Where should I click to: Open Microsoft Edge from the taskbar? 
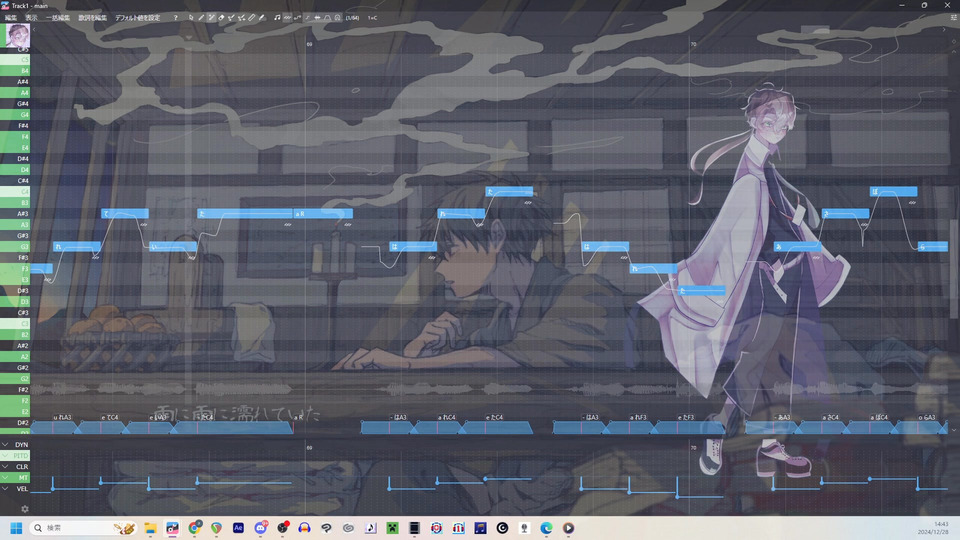(546, 528)
